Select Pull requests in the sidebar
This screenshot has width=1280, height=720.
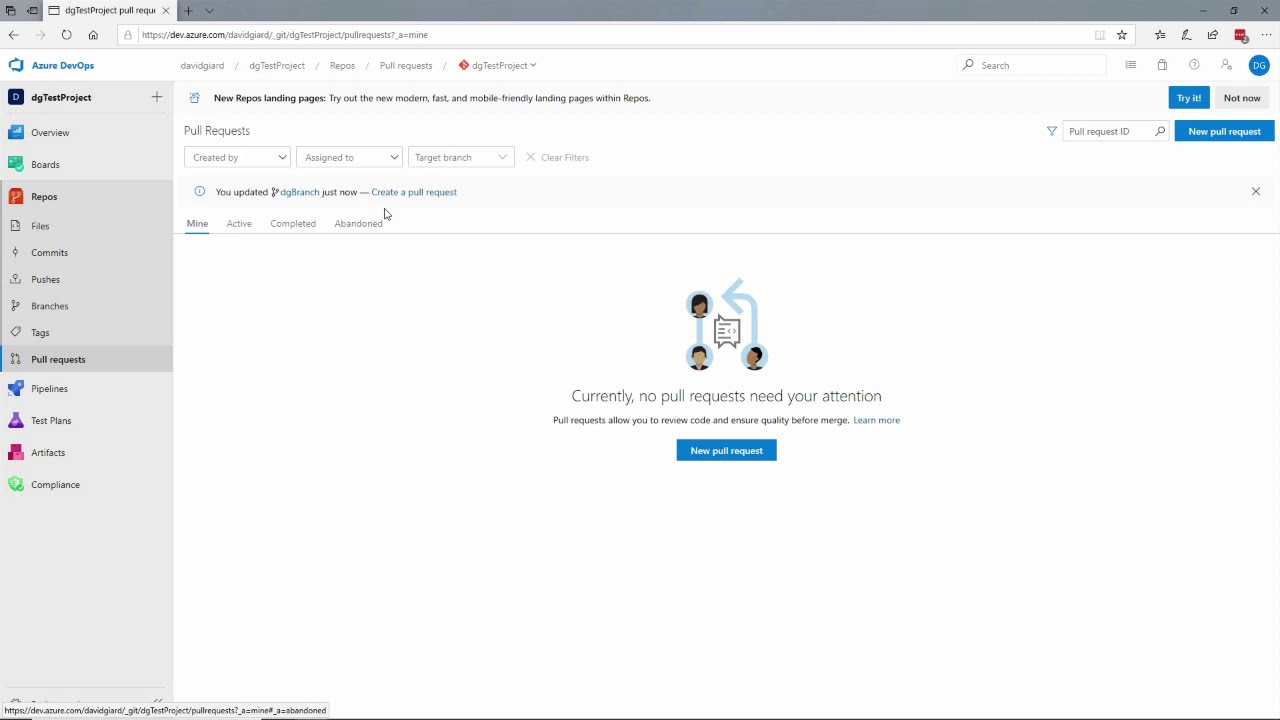[58, 359]
